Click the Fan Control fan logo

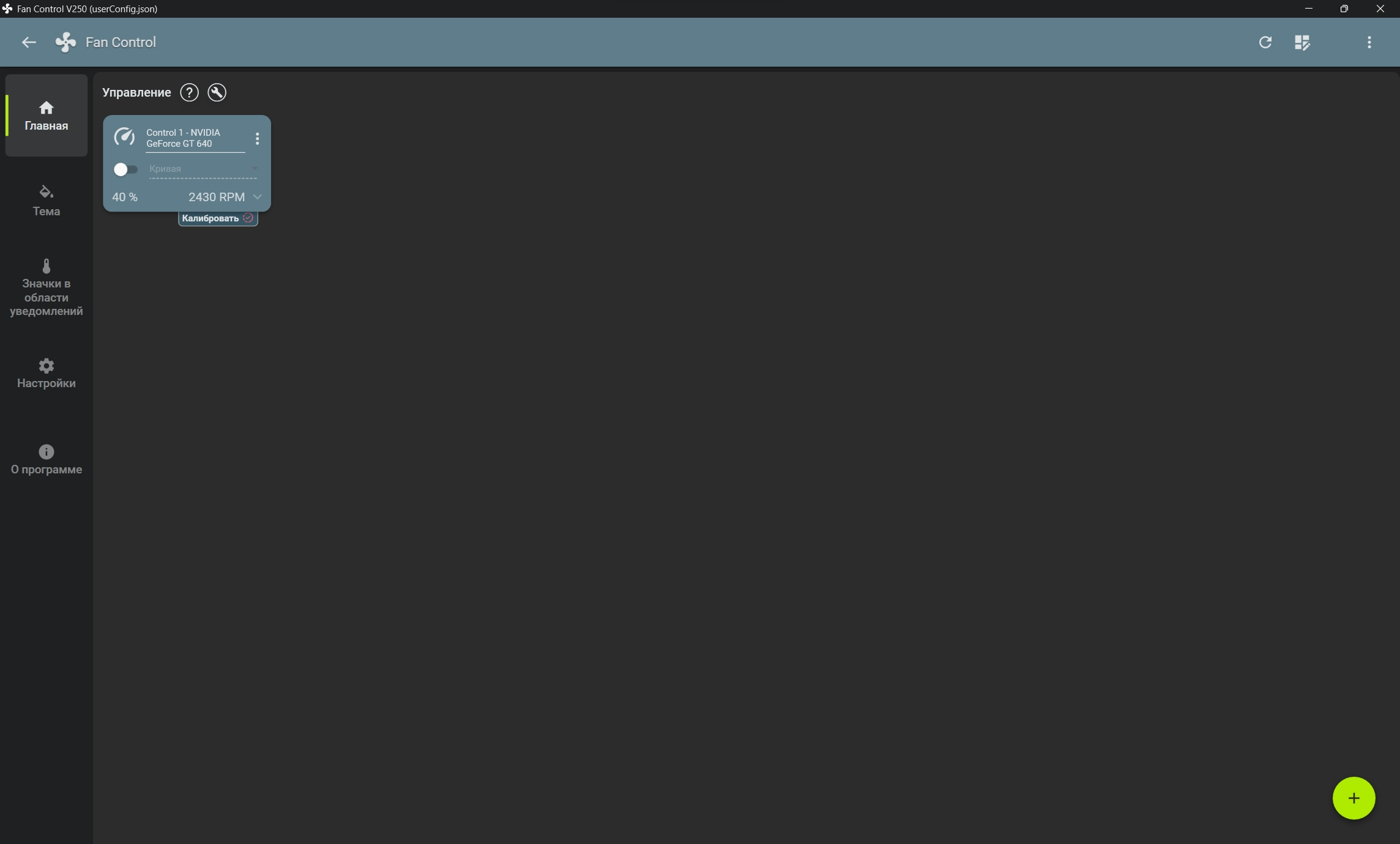[66, 42]
